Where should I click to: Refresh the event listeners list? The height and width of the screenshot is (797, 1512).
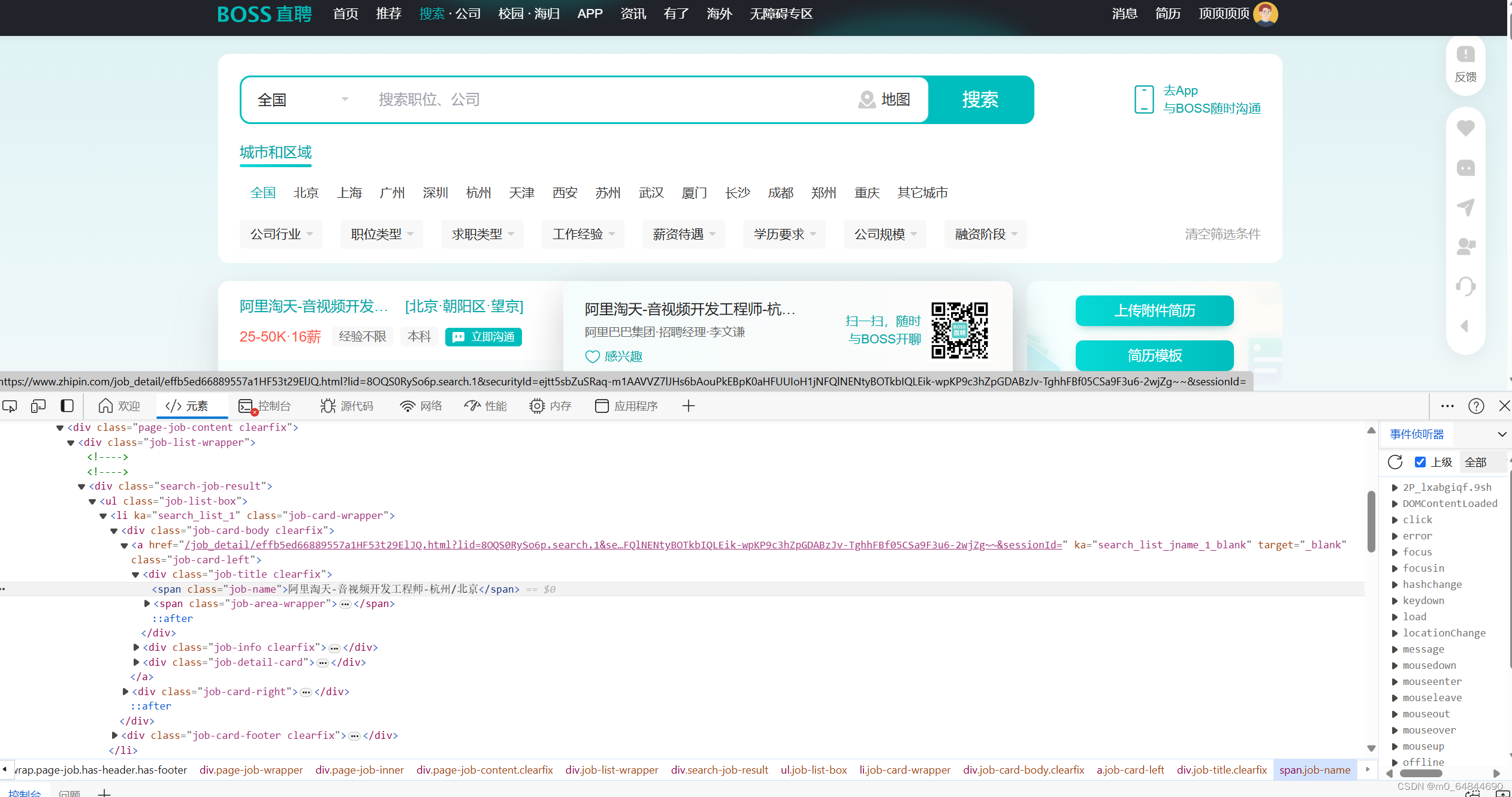[1395, 462]
